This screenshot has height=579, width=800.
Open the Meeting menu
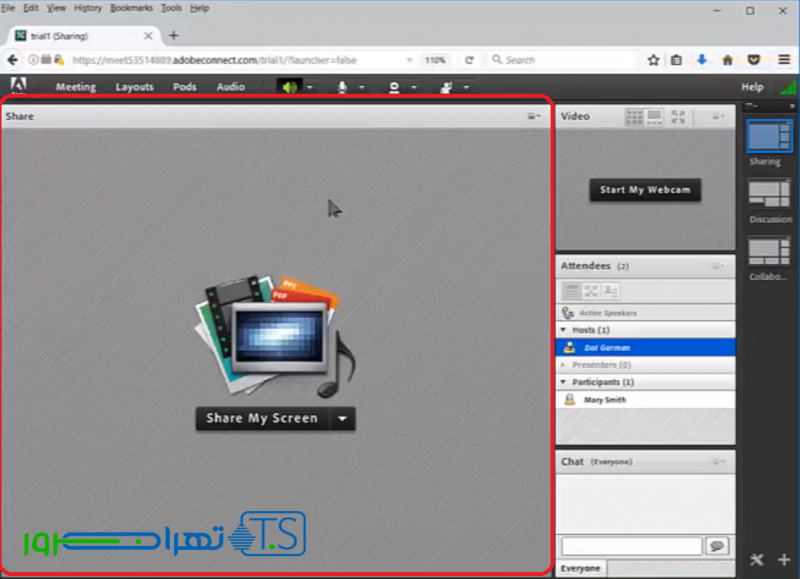[x=75, y=87]
